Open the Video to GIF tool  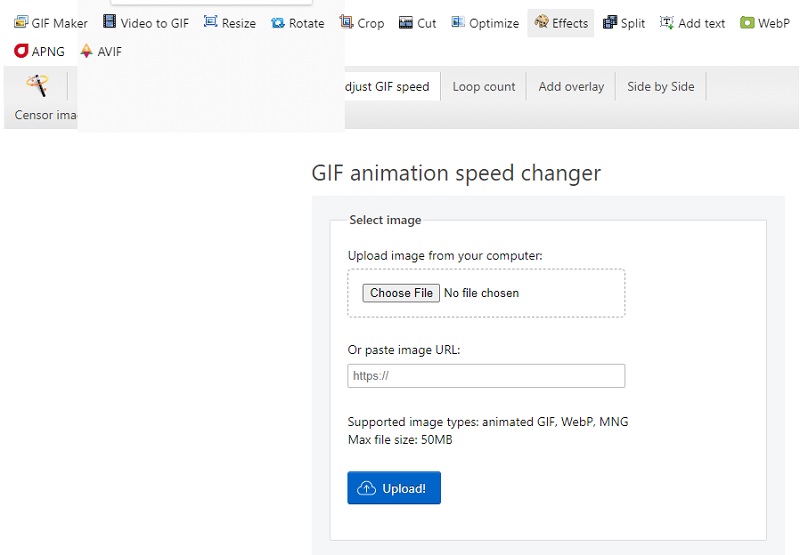(x=145, y=23)
